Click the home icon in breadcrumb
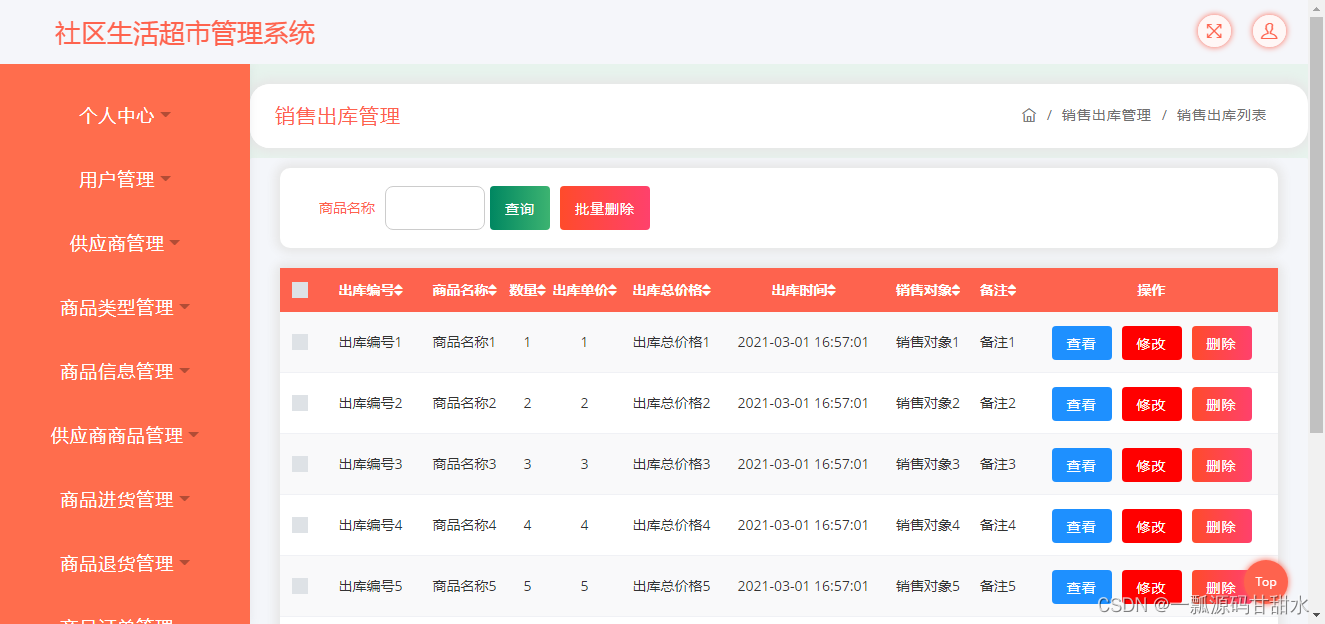 coord(1029,115)
